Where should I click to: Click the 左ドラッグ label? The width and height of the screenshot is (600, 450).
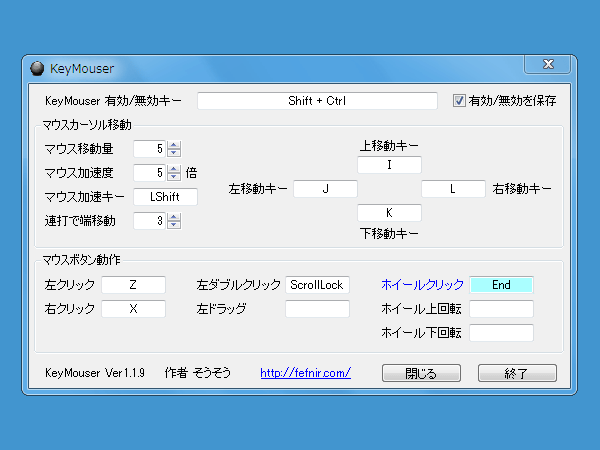click(x=221, y=309)
